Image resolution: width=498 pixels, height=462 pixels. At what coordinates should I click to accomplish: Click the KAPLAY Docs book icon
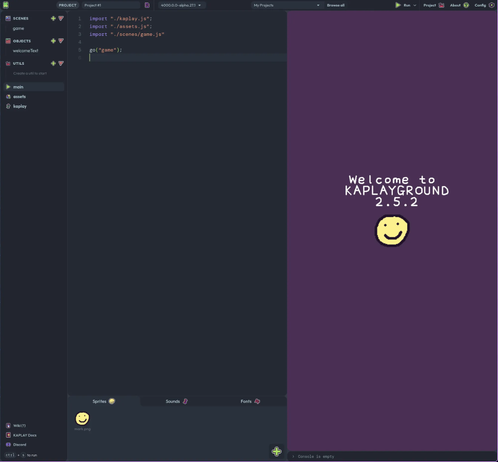8,435
